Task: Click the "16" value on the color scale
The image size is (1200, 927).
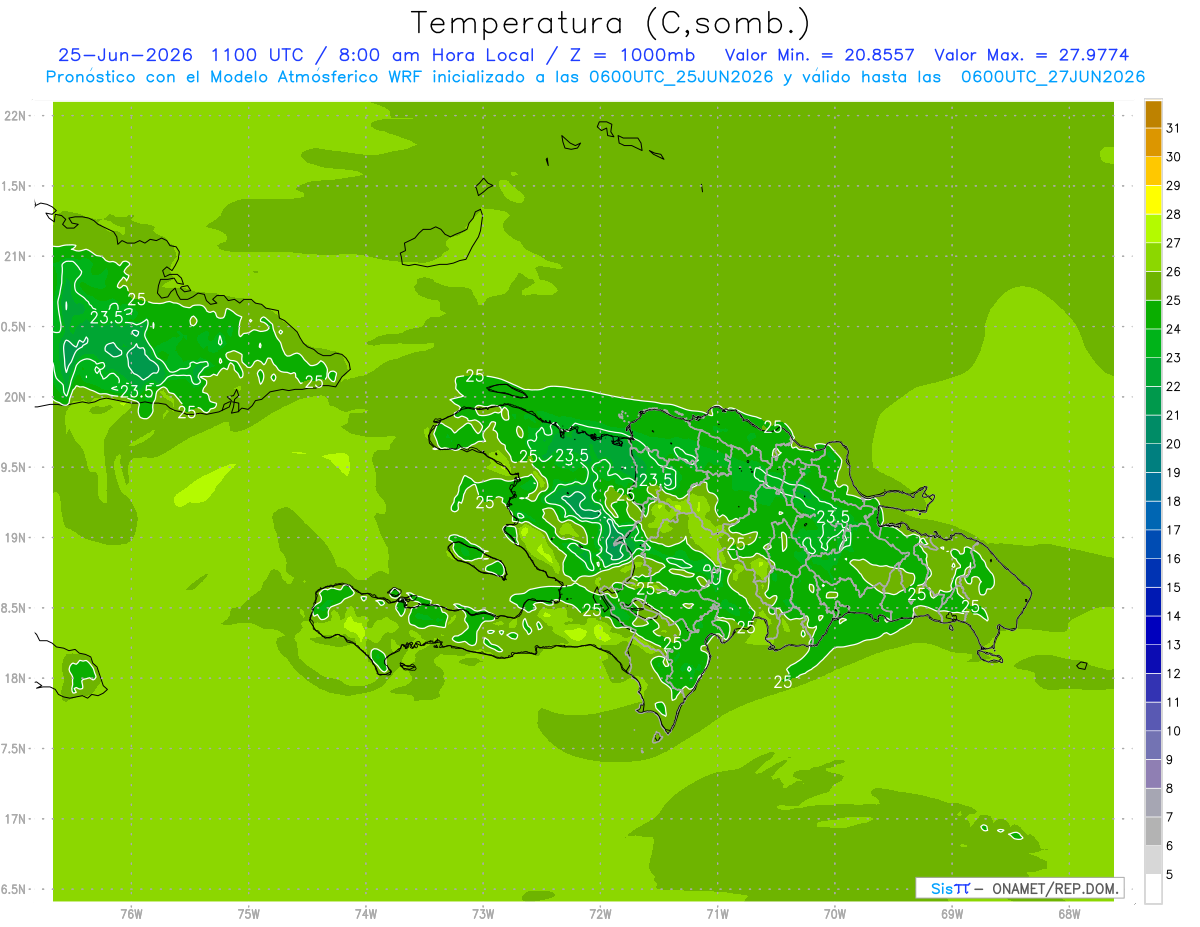Action: pos(1174,559)
